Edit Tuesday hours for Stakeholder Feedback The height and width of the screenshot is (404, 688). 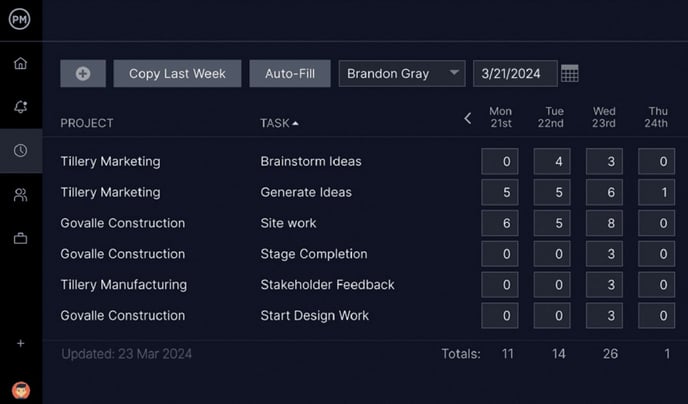click(552, 285)
